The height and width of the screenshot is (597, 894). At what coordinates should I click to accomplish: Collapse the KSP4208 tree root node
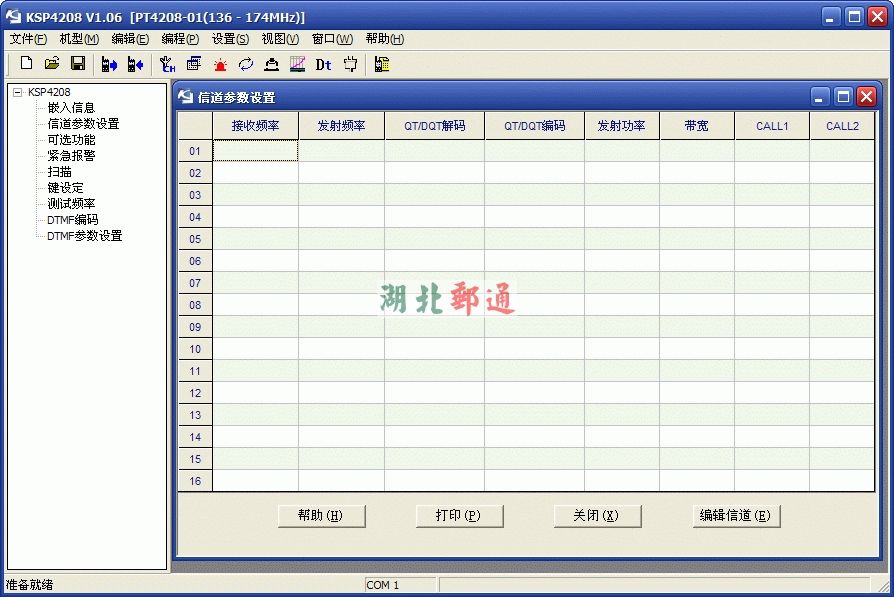(x=17, y=92)
